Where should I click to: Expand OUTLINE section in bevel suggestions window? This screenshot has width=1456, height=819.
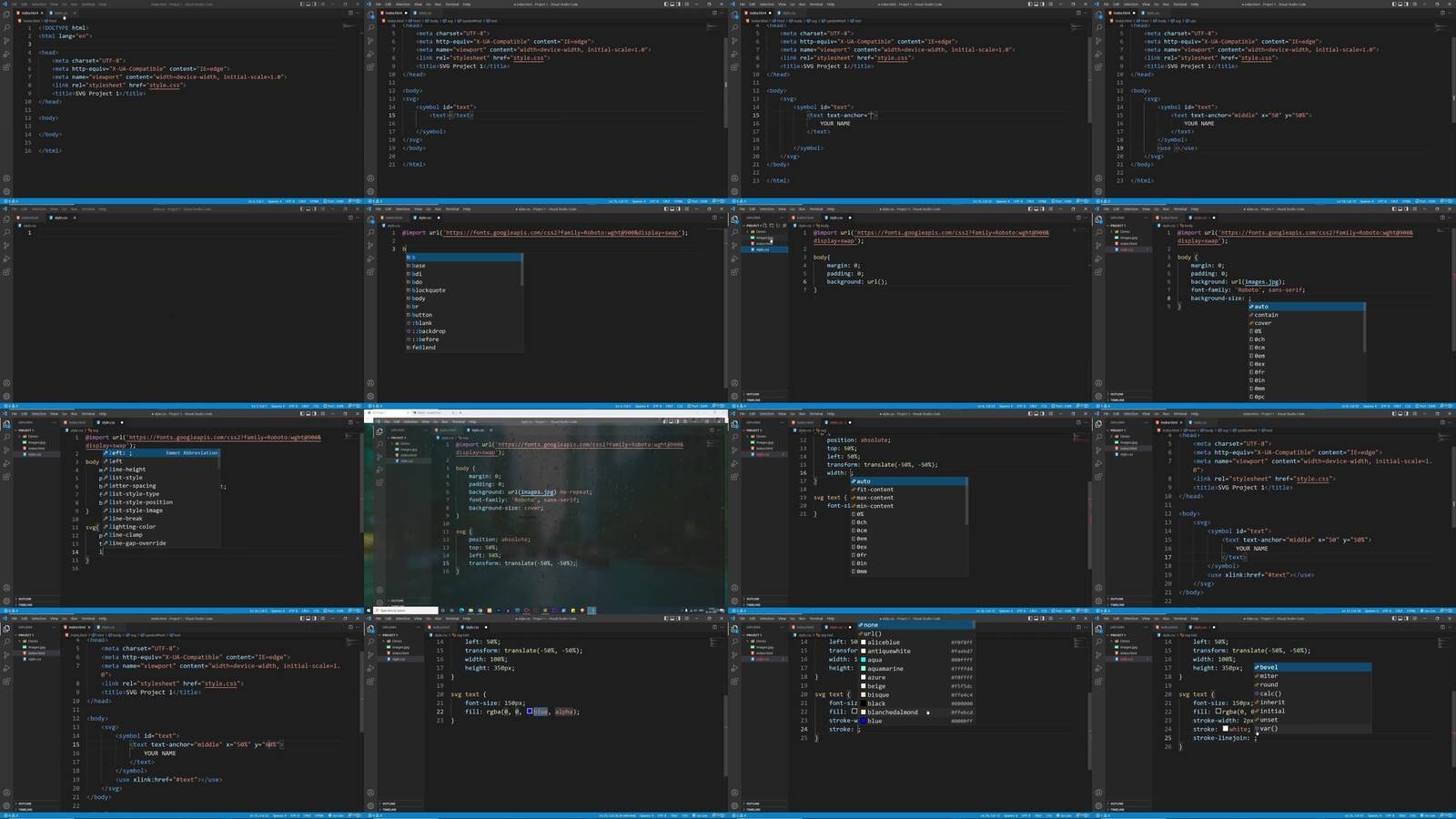pos(1130,804)
